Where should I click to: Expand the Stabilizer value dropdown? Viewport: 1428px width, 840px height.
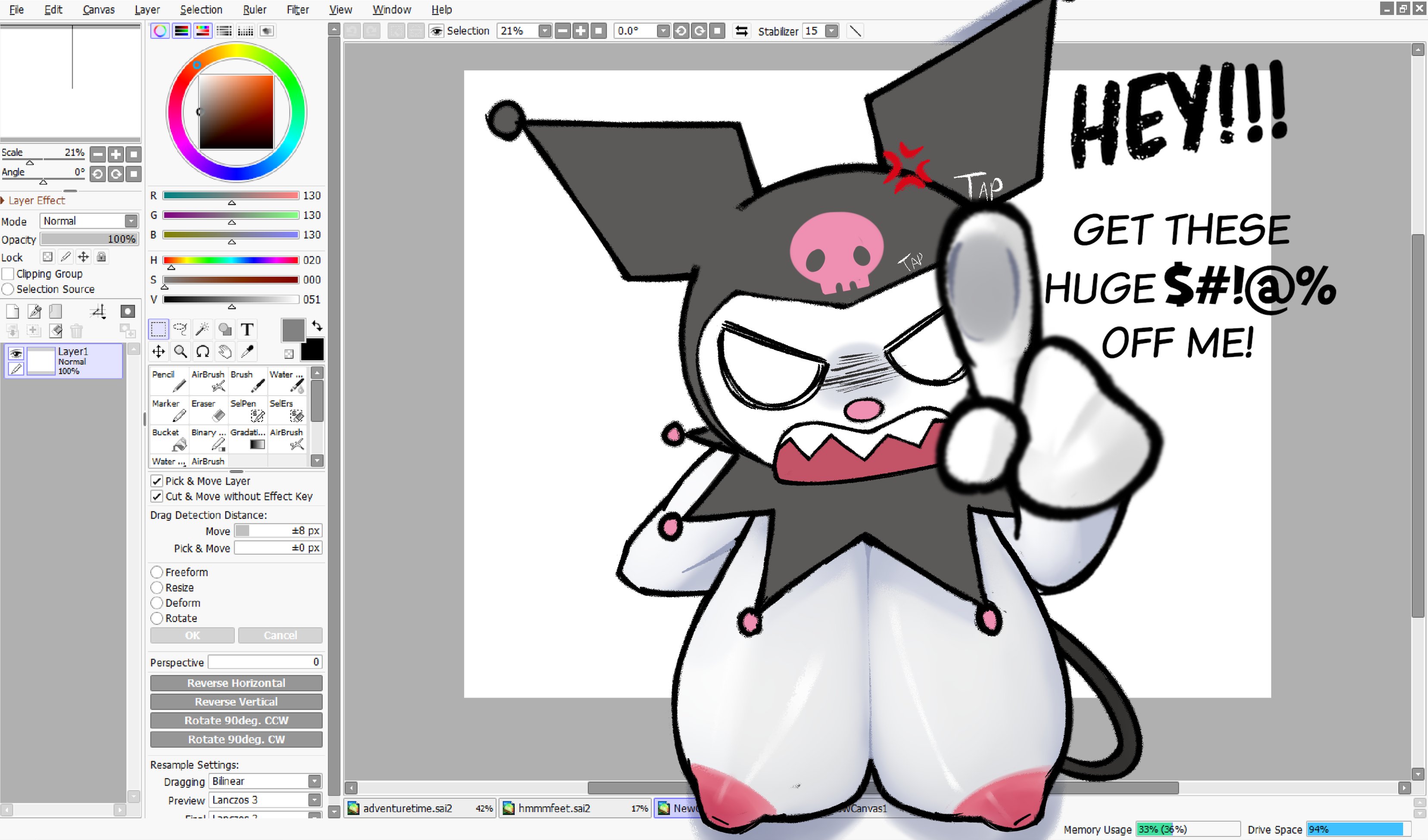831,31
